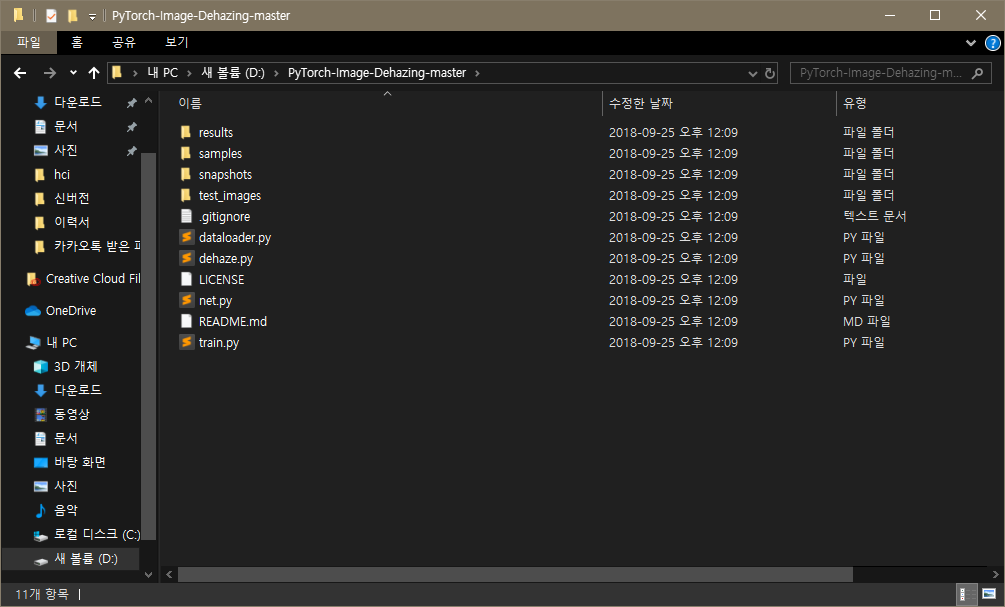Select the dehaze.py file icon
The width and height of the screenshot is (1005, 607).
pyautogui.click(x=186, y=258)
